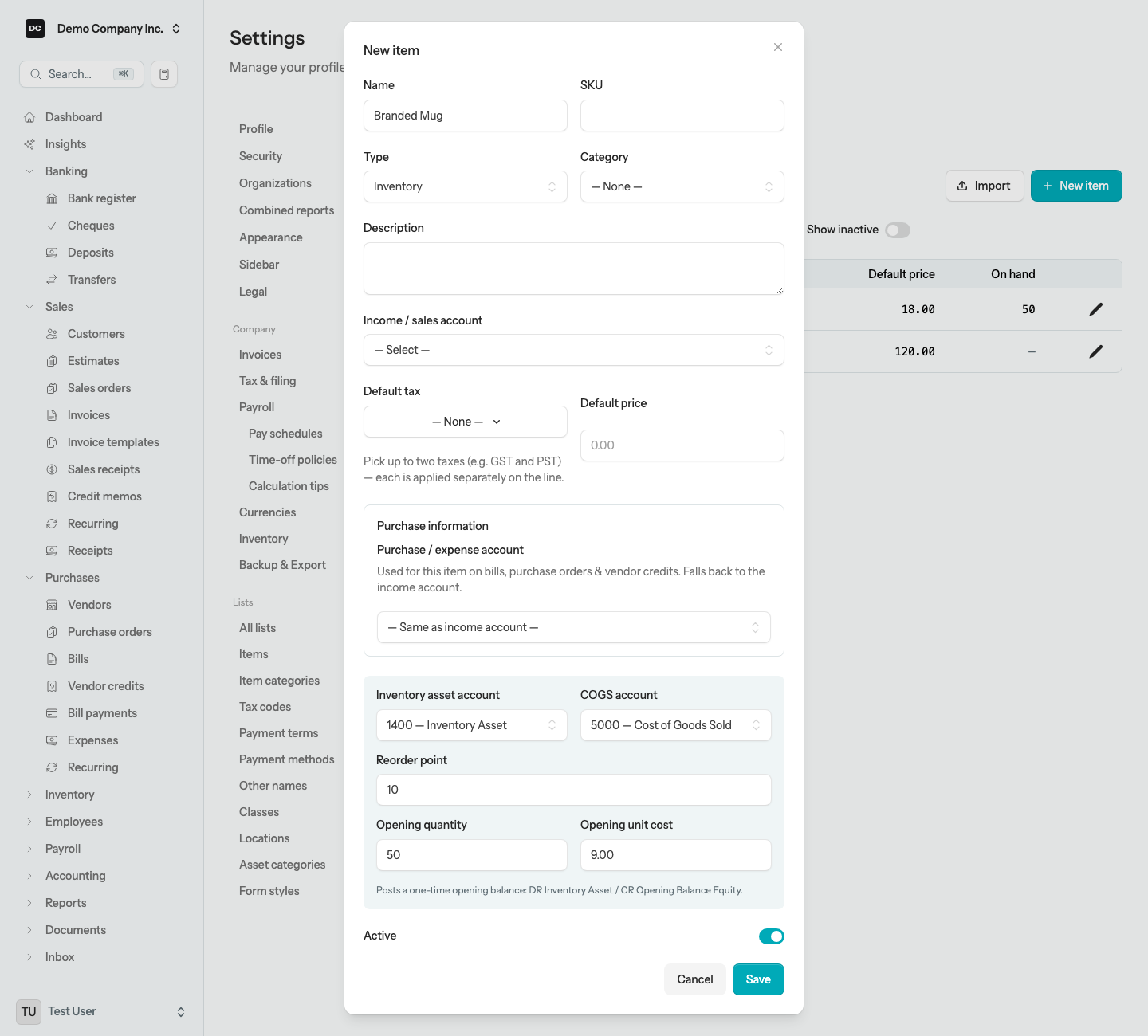Click the Bill payments card icon
This screenshot has width=1148, height=1036.
point(52,713)
